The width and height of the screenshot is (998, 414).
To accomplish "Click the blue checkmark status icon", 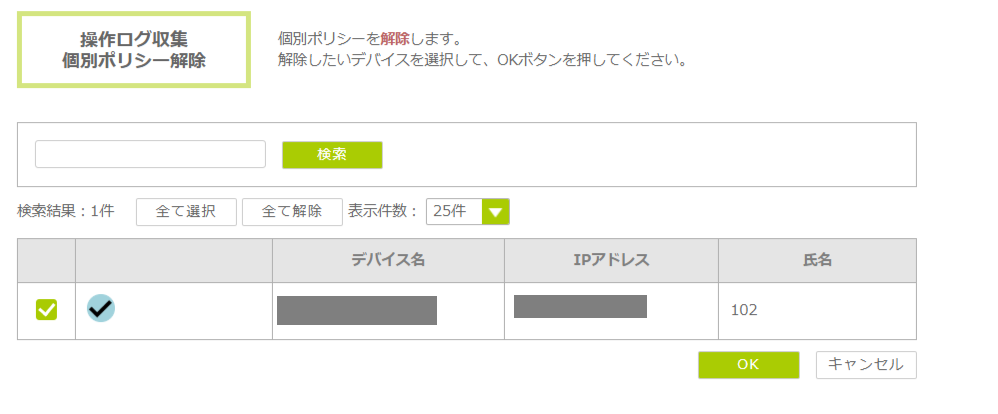I will click(x=101, y=309).
